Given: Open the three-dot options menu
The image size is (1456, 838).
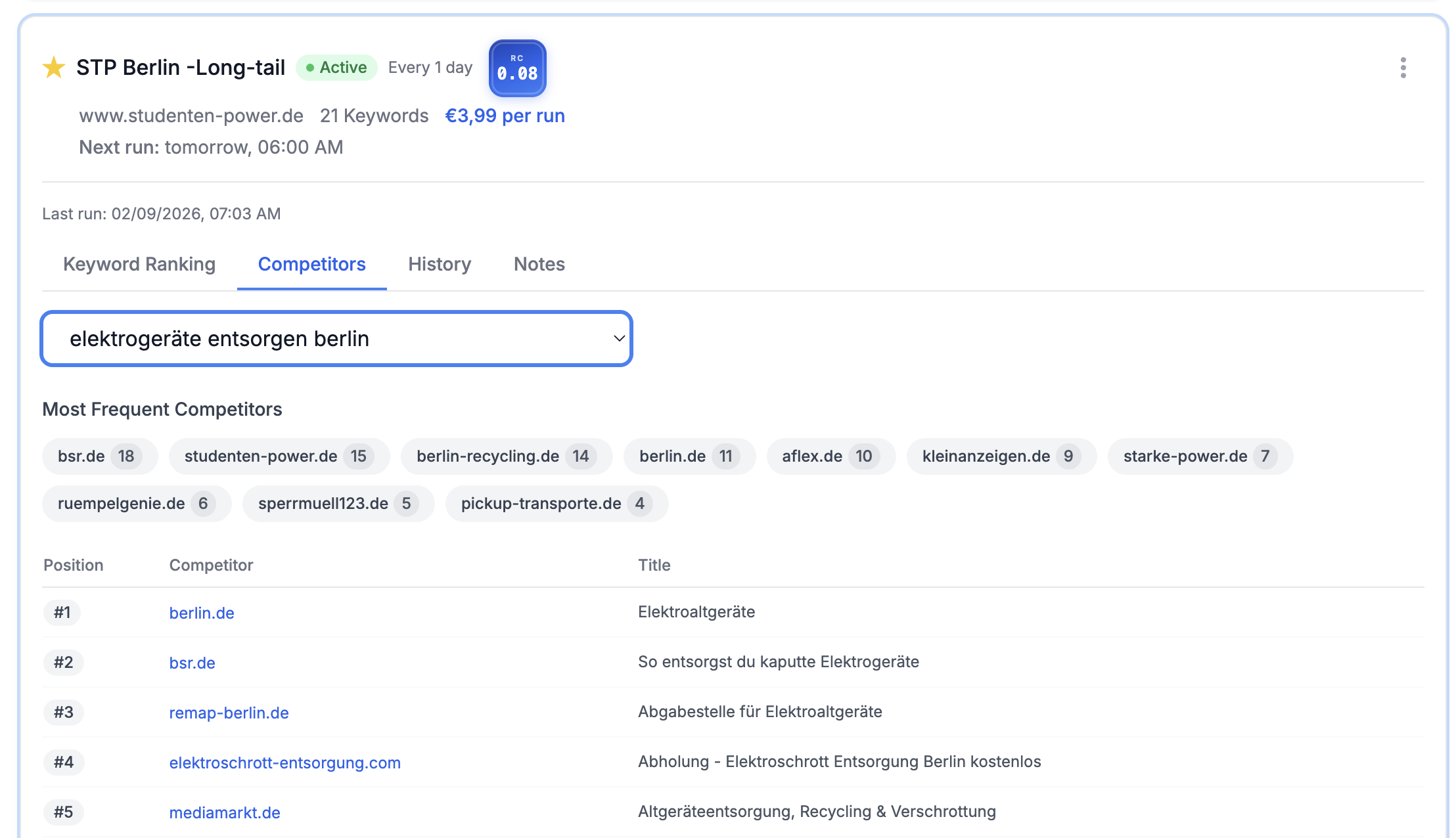Looking at the screenshot, I should [1403, 66].
